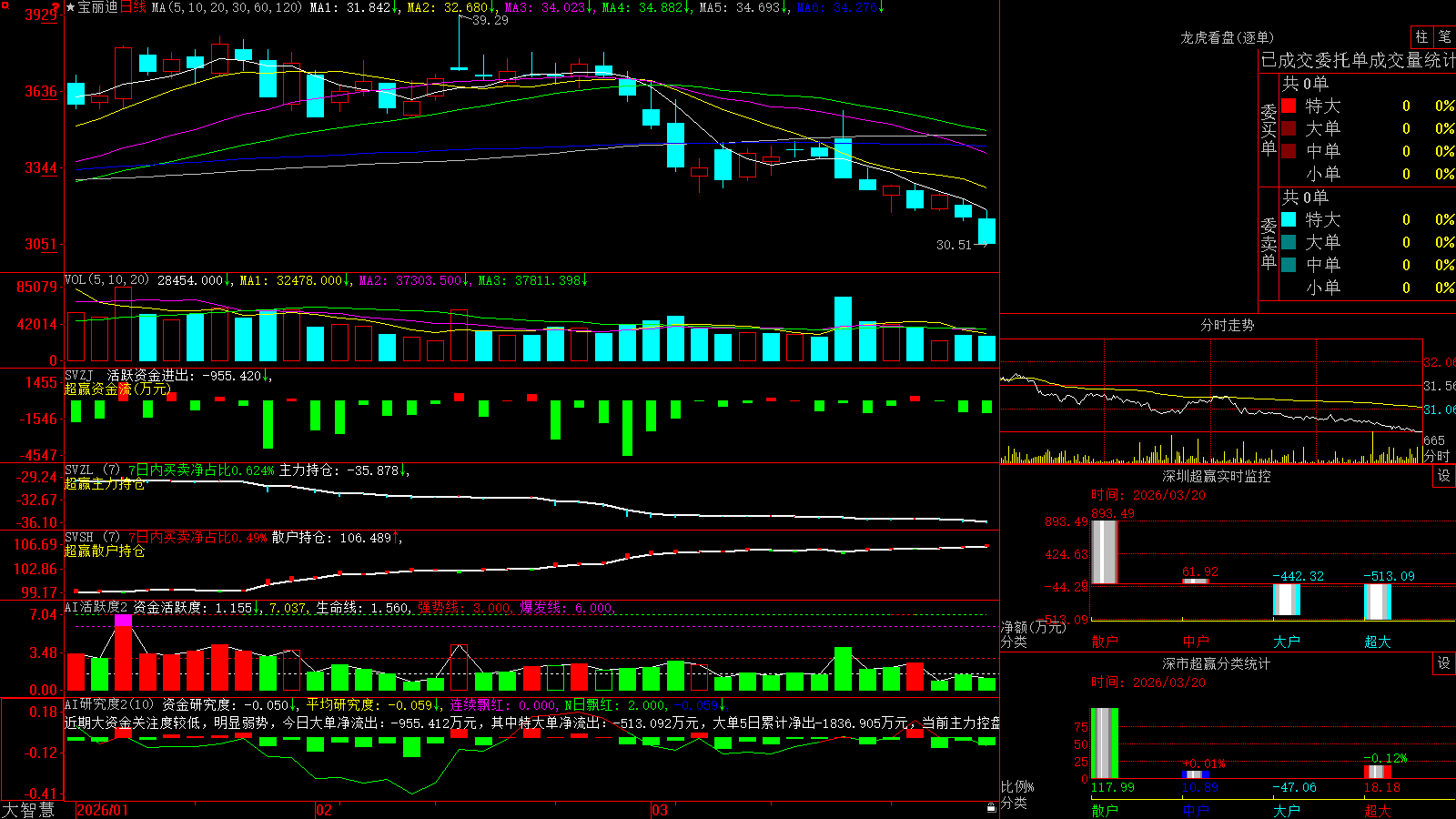Click the red question mark above the price axis
Viewport: 1456px width, 819px height.
(x=57, y=7)
